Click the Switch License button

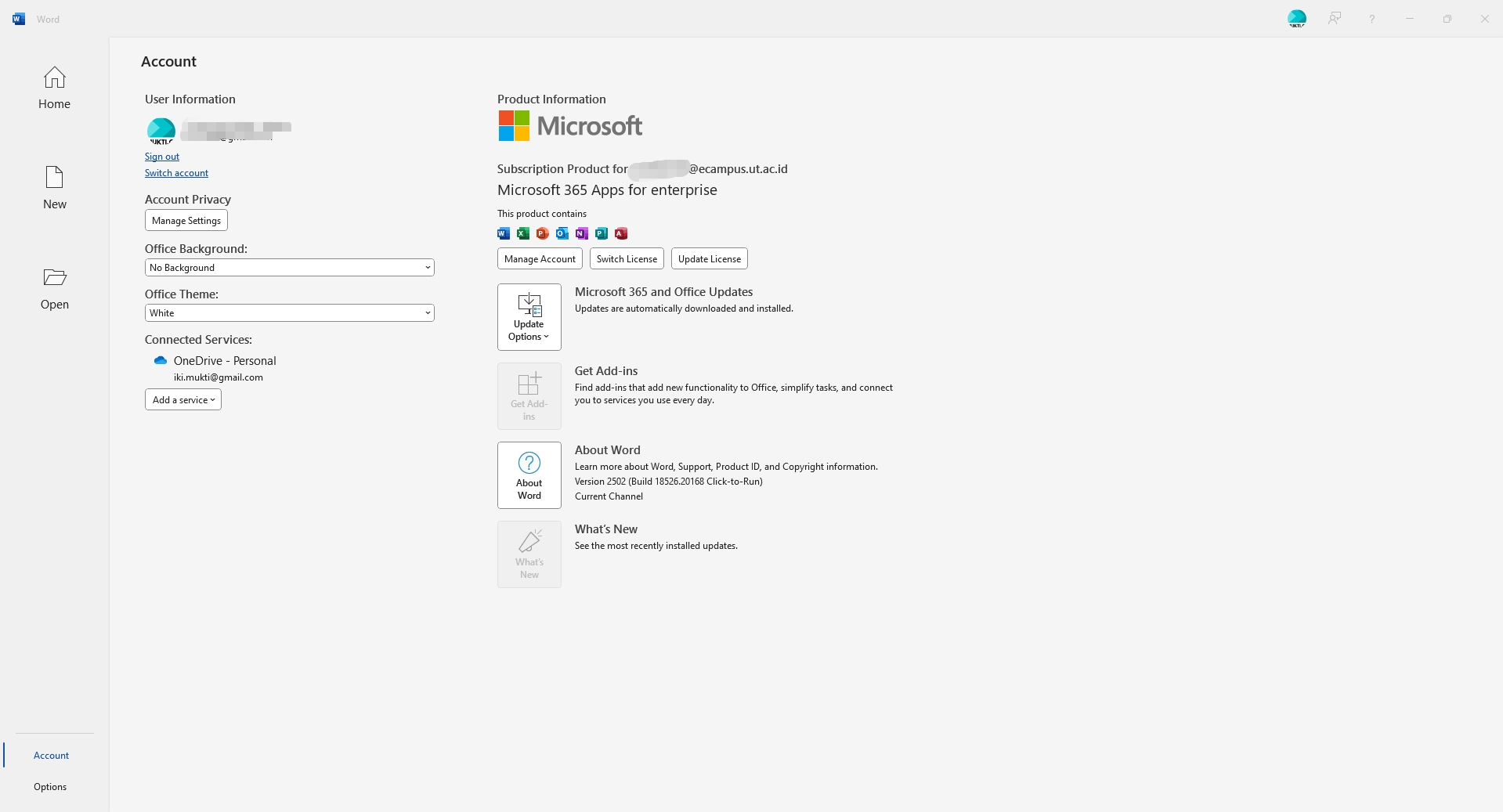[x=627, y=258]
